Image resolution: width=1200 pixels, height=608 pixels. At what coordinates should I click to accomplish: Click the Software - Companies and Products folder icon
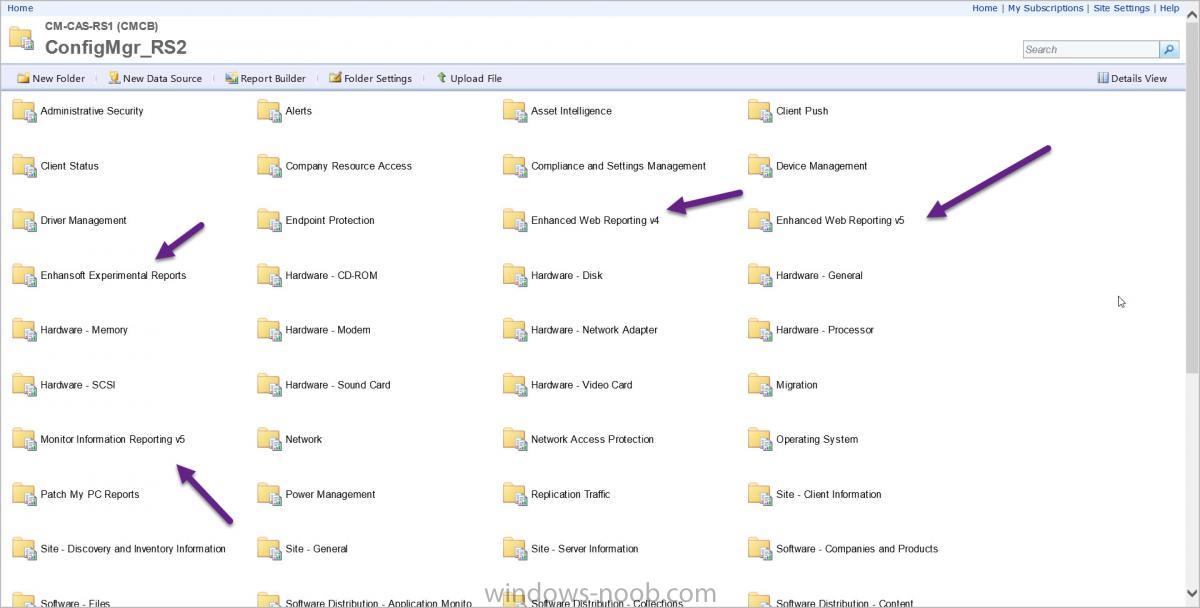[760, 549]
